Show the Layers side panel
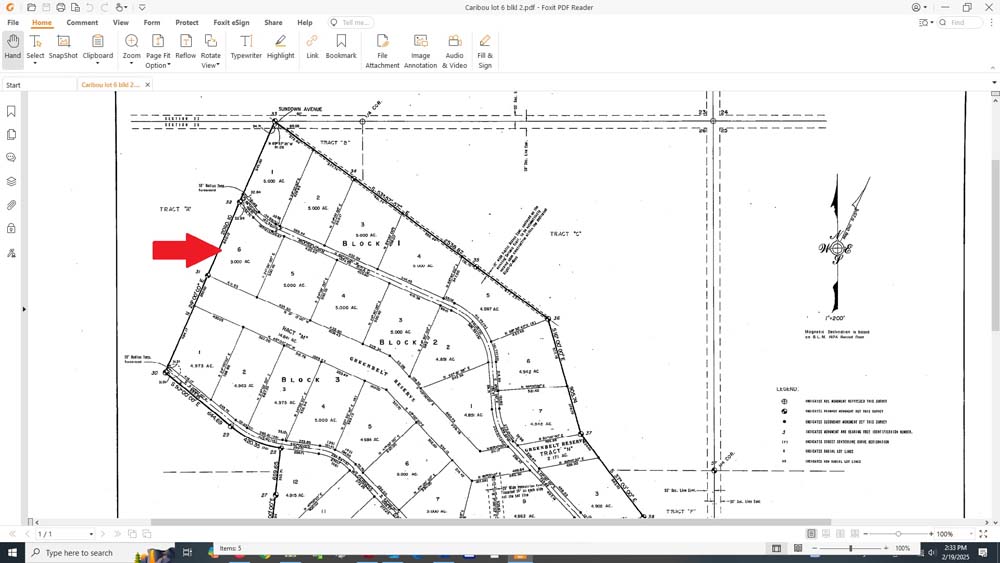 click(x=11, y=181)
